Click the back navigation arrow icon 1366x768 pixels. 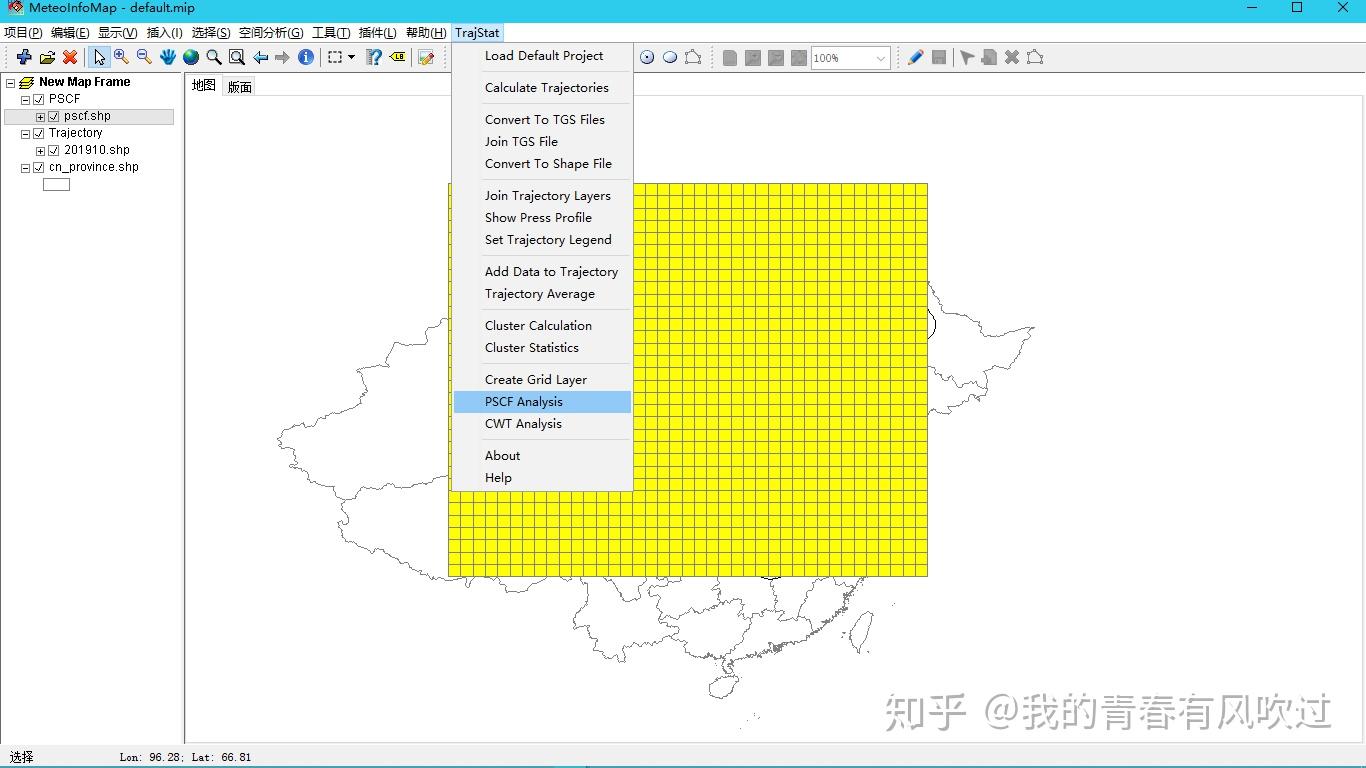260,57
